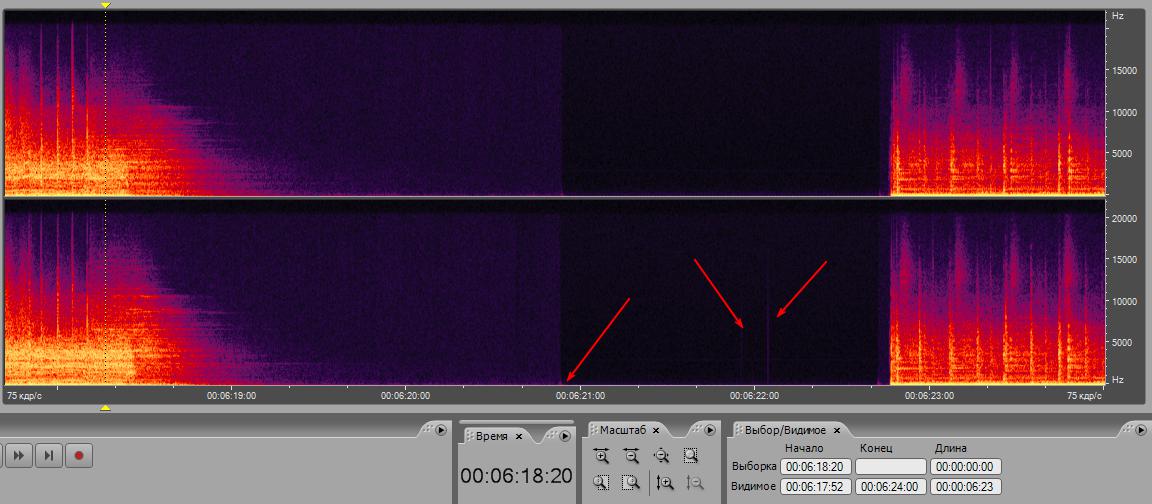The height and width of the screenshot is (504, 1152).
Task: Start recording with red Record button
Action: (79, 456)
